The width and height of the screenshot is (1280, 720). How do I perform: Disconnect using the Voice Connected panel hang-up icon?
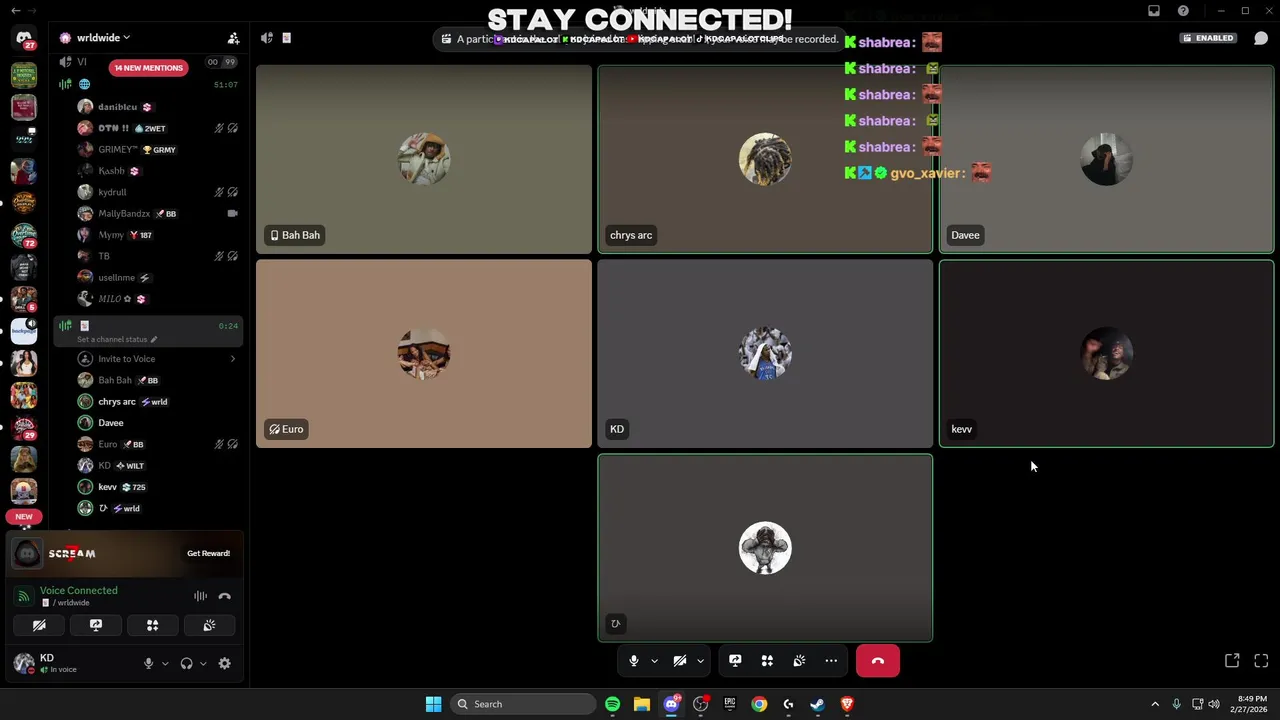225,596
